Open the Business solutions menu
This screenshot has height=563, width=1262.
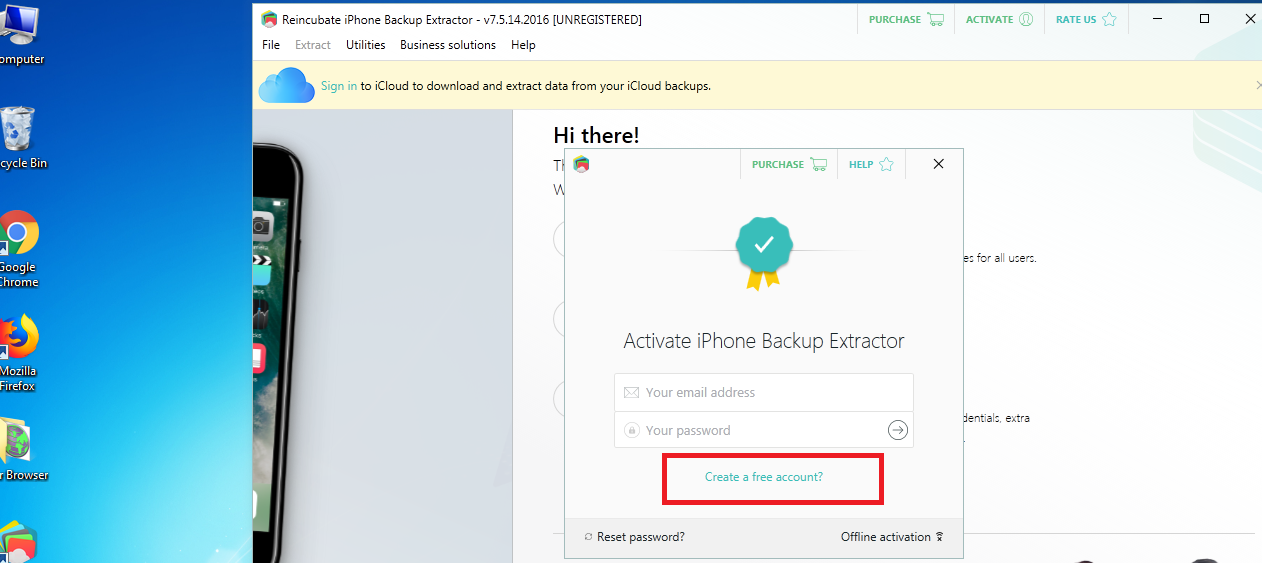point(448,45)
